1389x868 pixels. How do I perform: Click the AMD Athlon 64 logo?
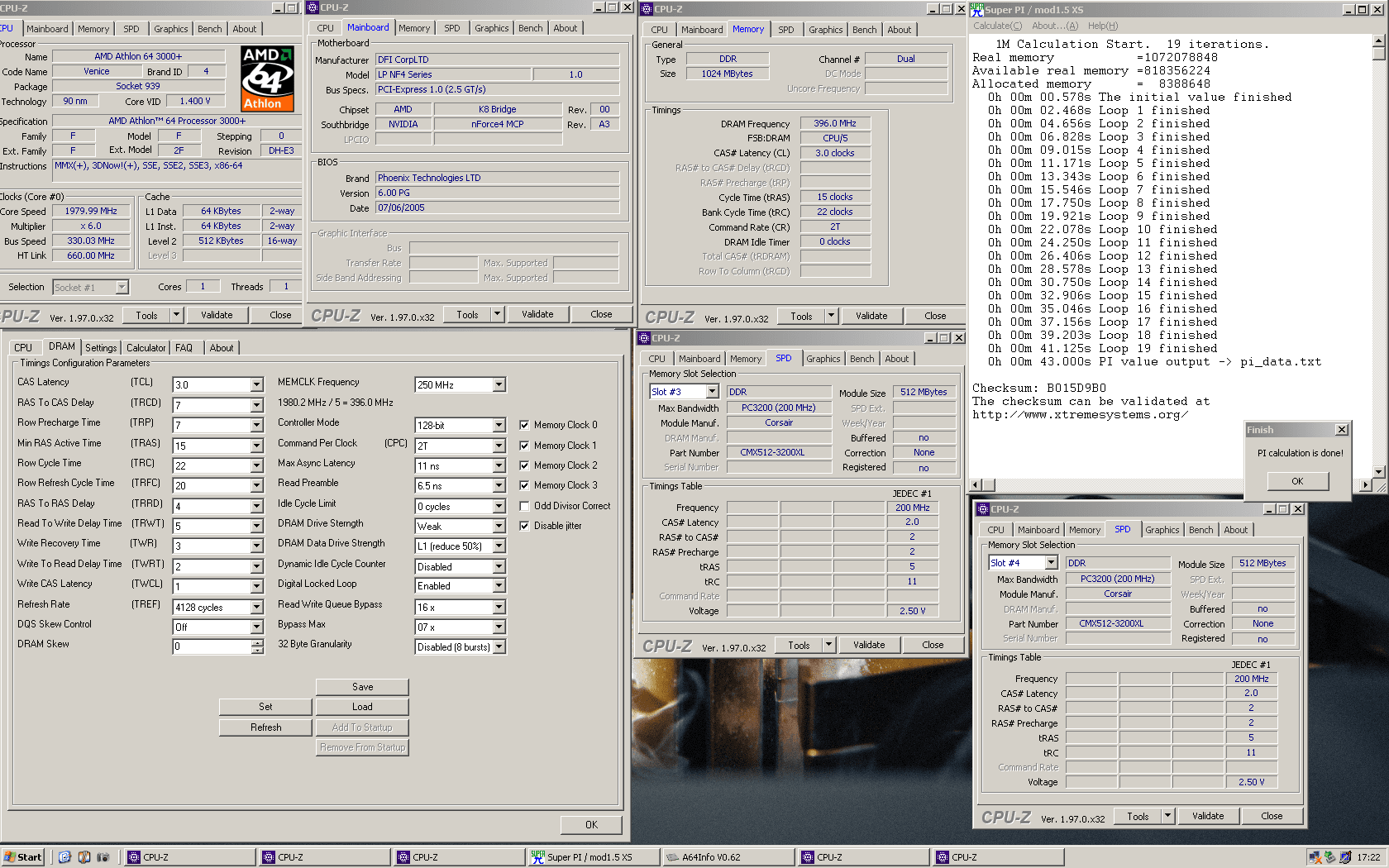click(x=267, y=79)
